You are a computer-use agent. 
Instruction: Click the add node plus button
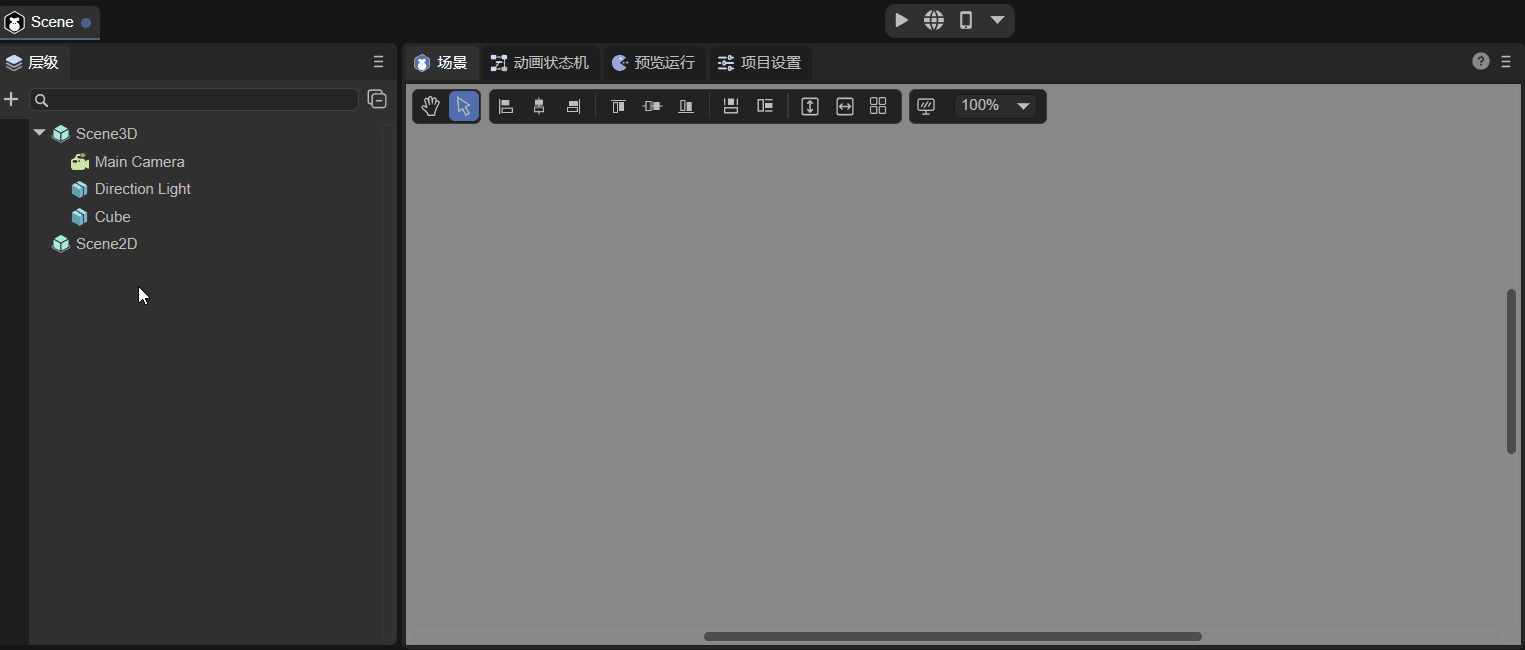click(x=12, y=99)
